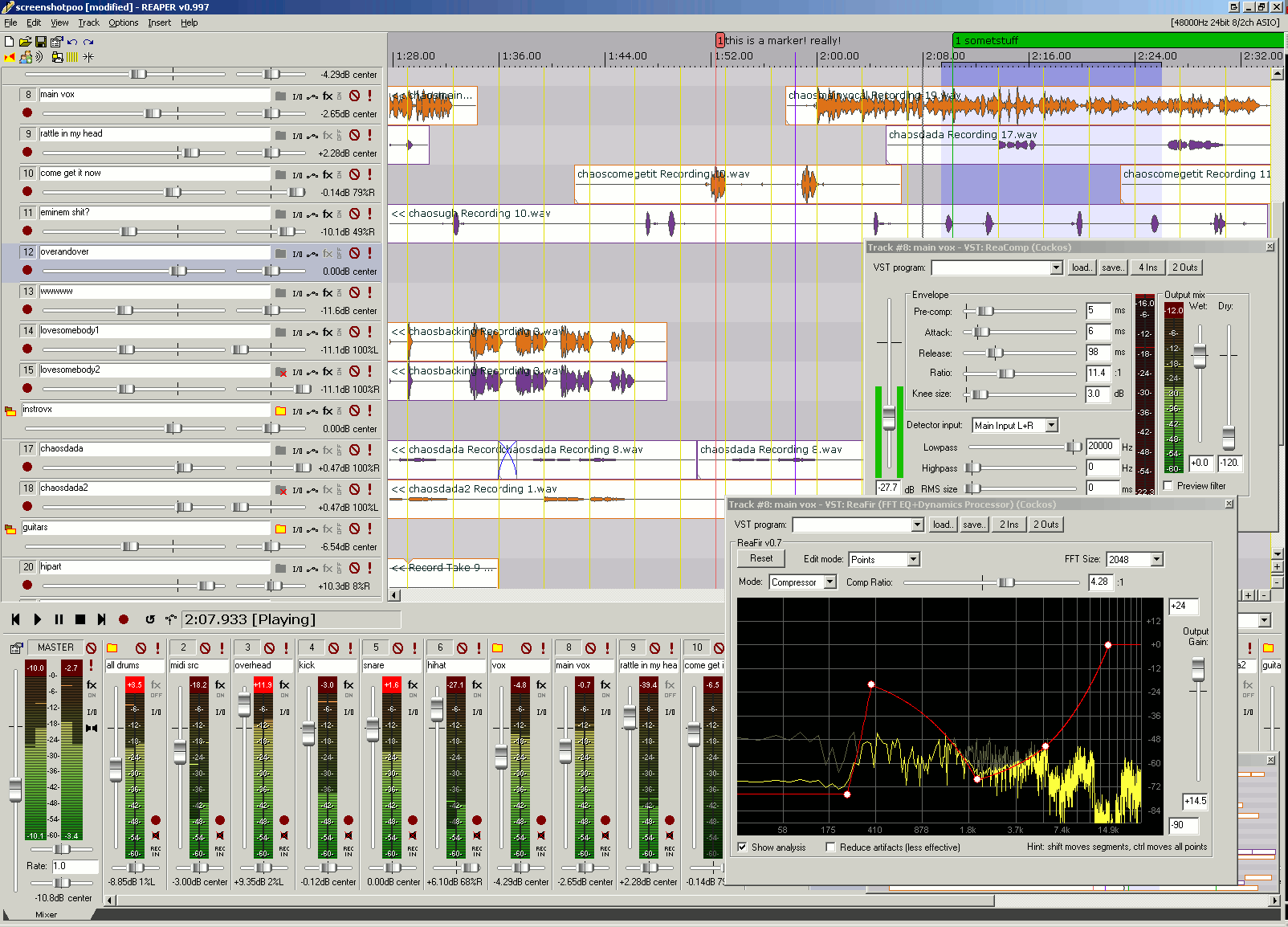The image size is (1288, 927).
Task: Click the playback Rate field
Action: click(75, 866)
